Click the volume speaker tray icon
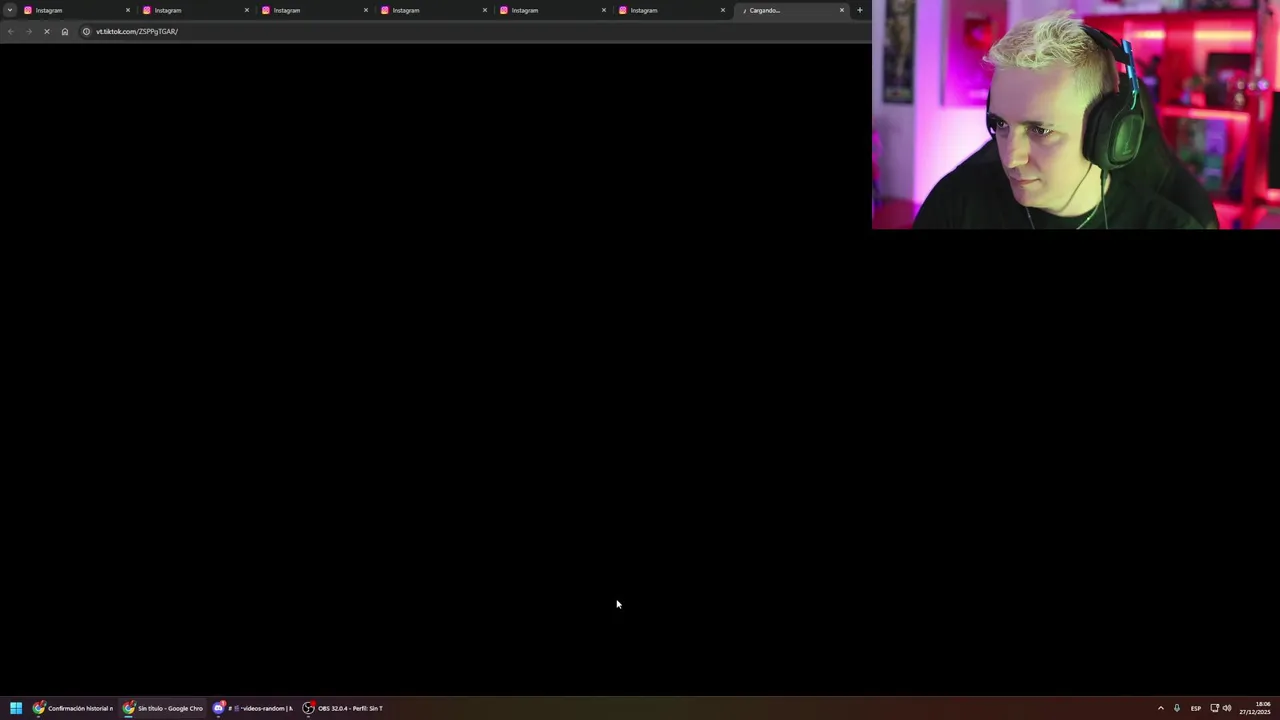Image resolution: width=1280 pixels, height=720 pixels. (x=1227, y=708)
